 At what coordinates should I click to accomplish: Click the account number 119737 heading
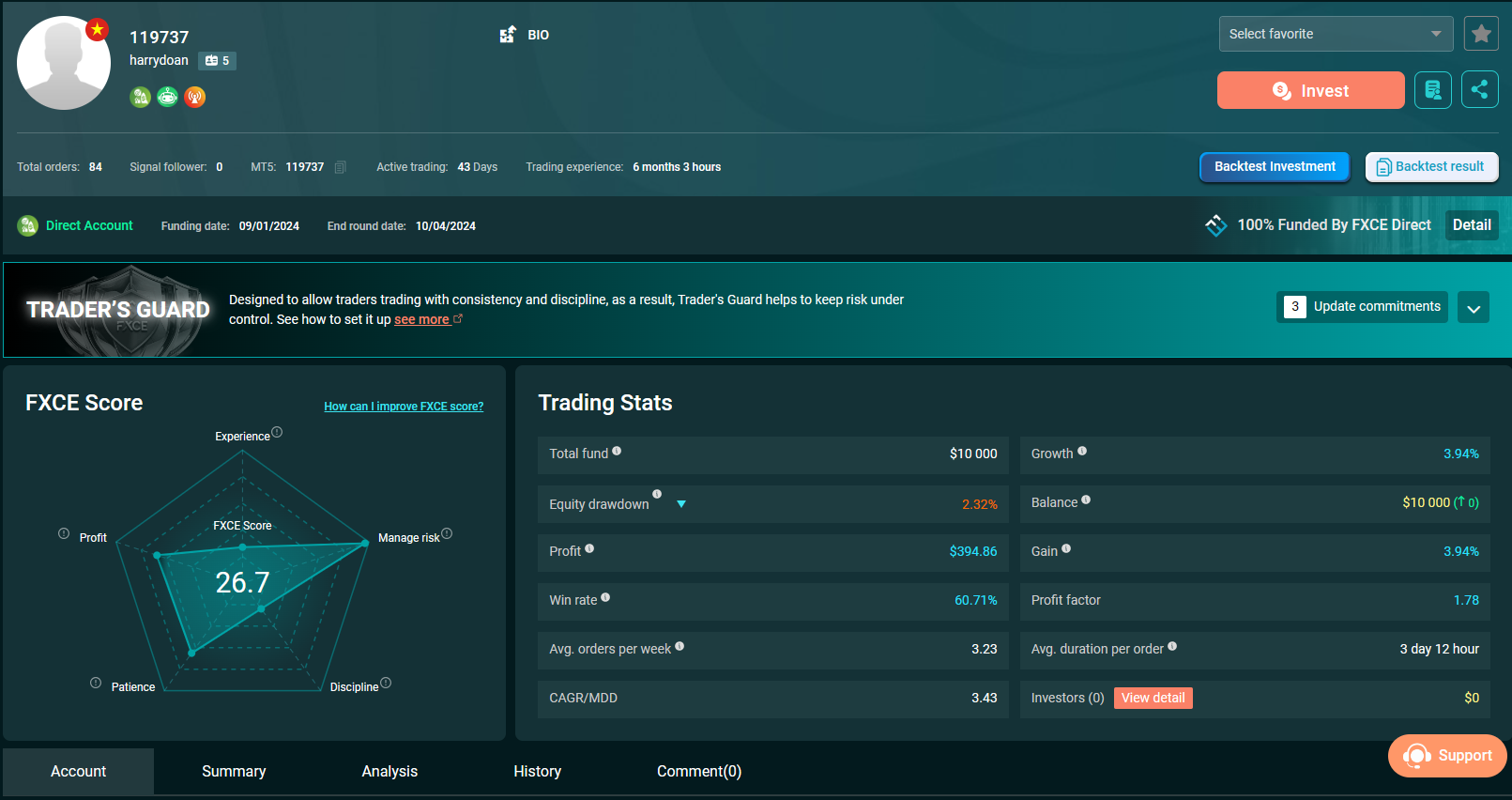point(160,38)
